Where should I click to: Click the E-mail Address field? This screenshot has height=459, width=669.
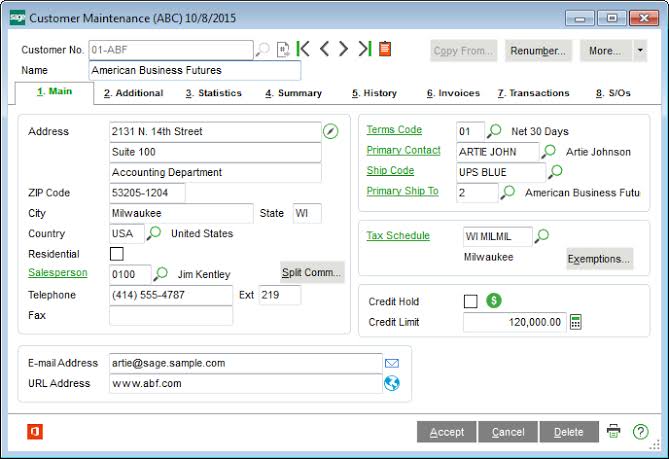pyautogui.click(x=246, y=363)
